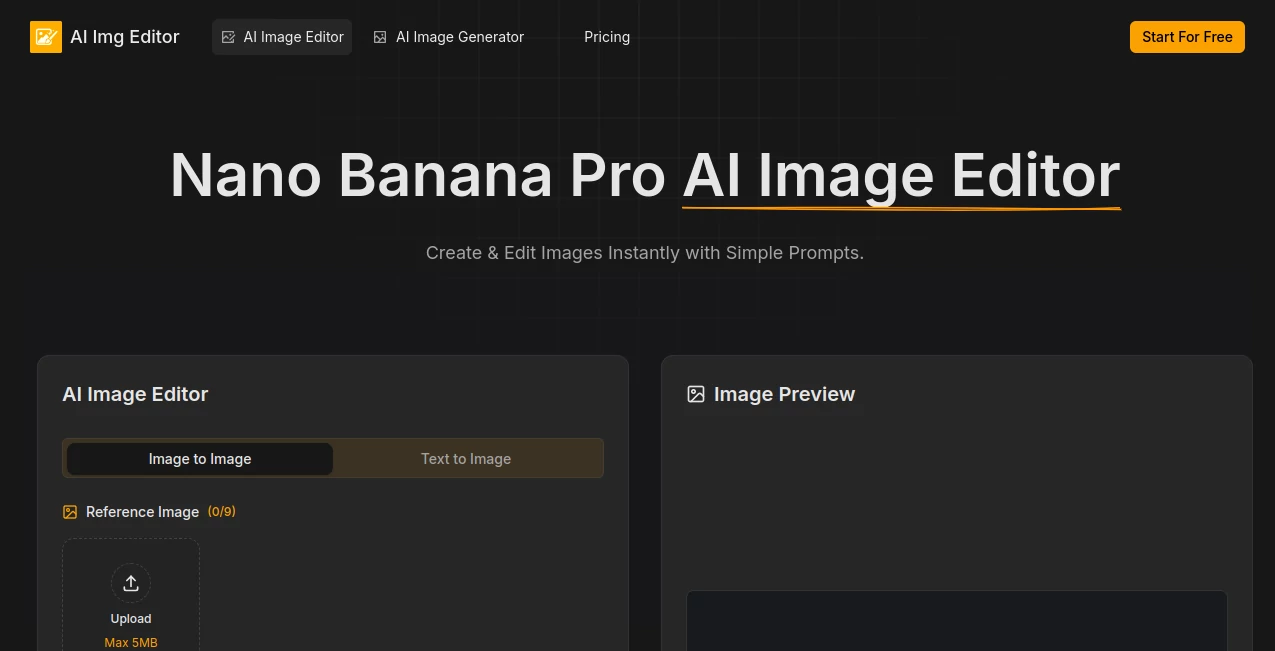The image size is (1275, 651).
Task: Click the picture icon beside Image Preview heading
Action: 696,394
